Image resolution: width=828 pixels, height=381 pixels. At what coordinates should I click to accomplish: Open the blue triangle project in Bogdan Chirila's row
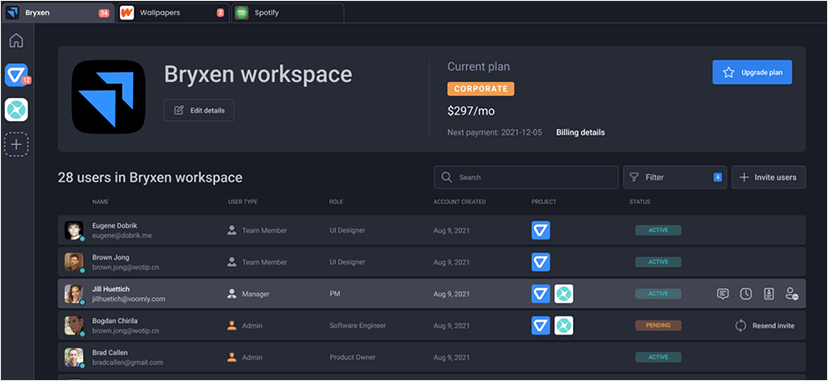click(541, 326)
